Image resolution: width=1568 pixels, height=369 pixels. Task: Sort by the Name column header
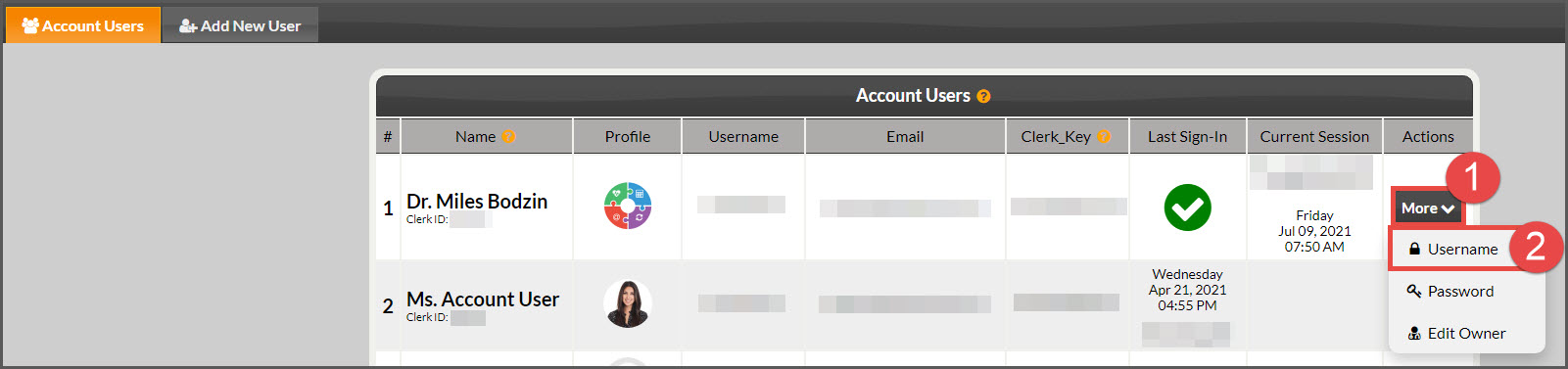tap(486, 137)
